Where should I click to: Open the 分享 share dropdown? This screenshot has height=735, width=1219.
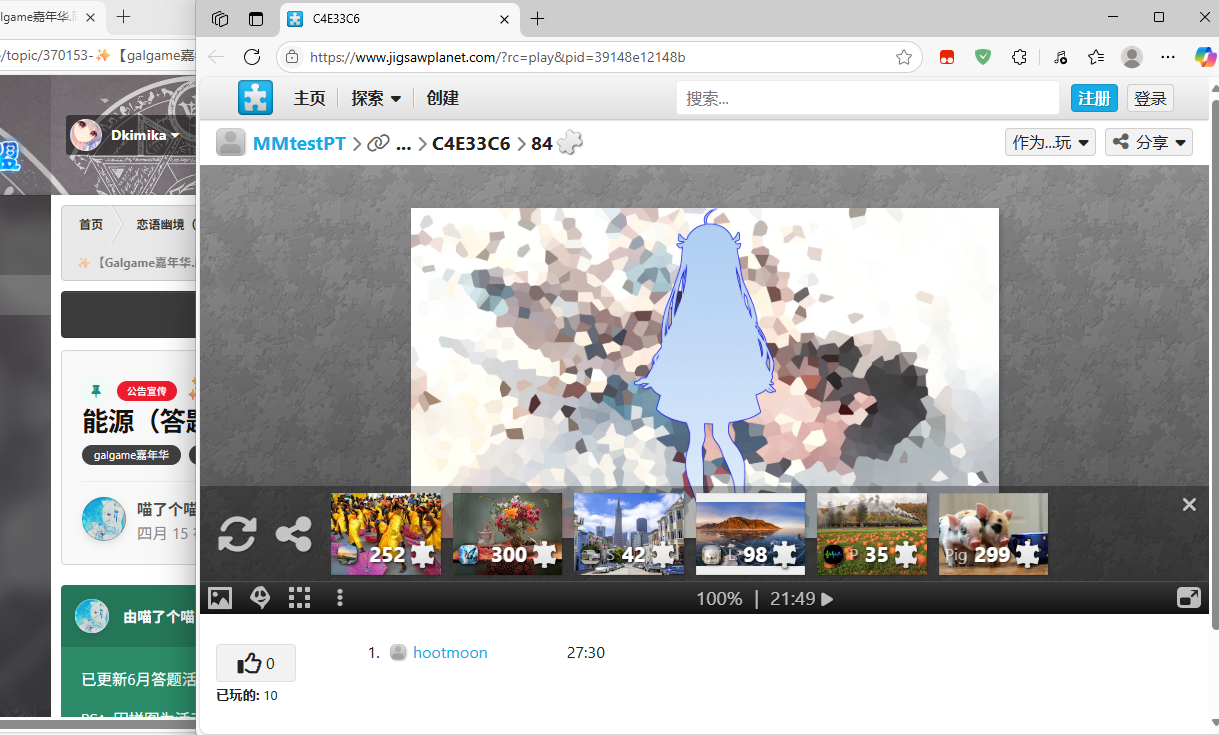tap(1149, 142)
